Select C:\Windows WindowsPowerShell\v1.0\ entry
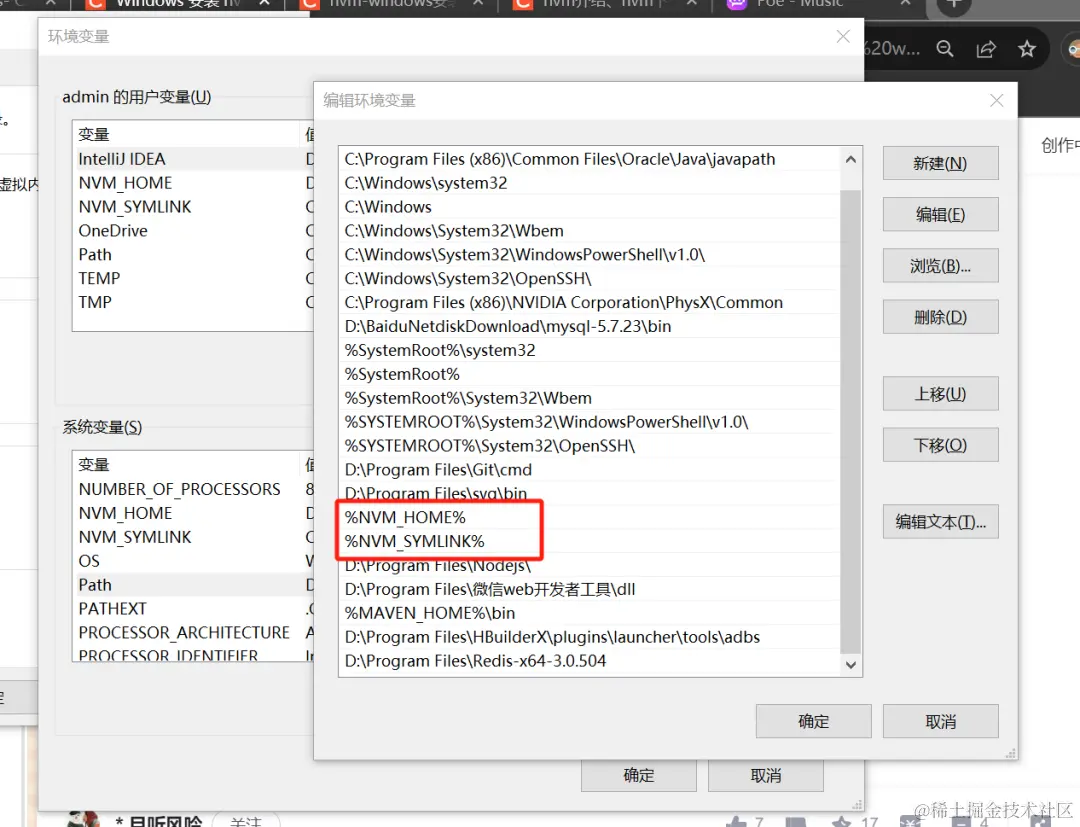The height and width of the screenshot is (827, 1080). [590, 255]
